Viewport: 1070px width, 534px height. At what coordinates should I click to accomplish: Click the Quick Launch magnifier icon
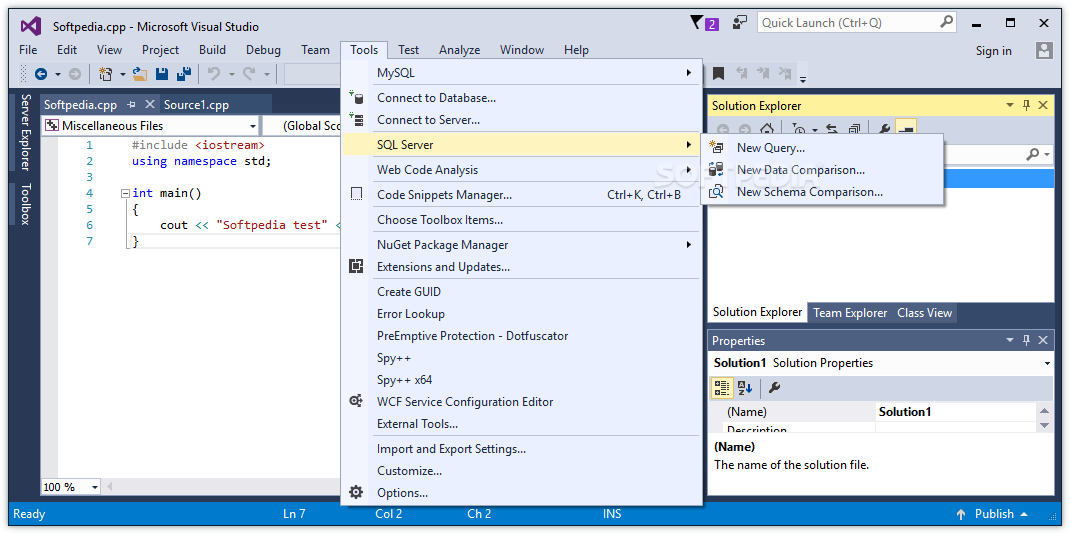click(946, 23)
